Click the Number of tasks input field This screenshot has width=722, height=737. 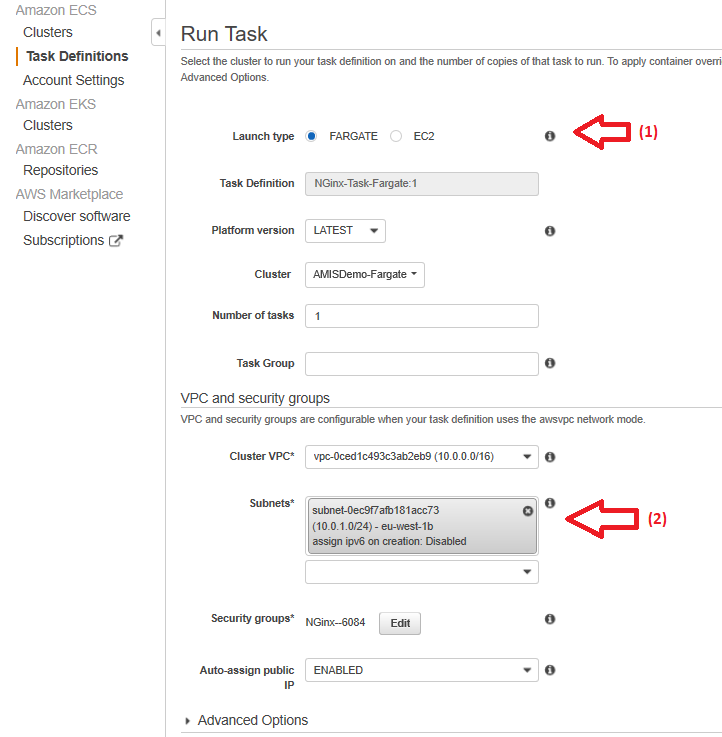[421, 316]
